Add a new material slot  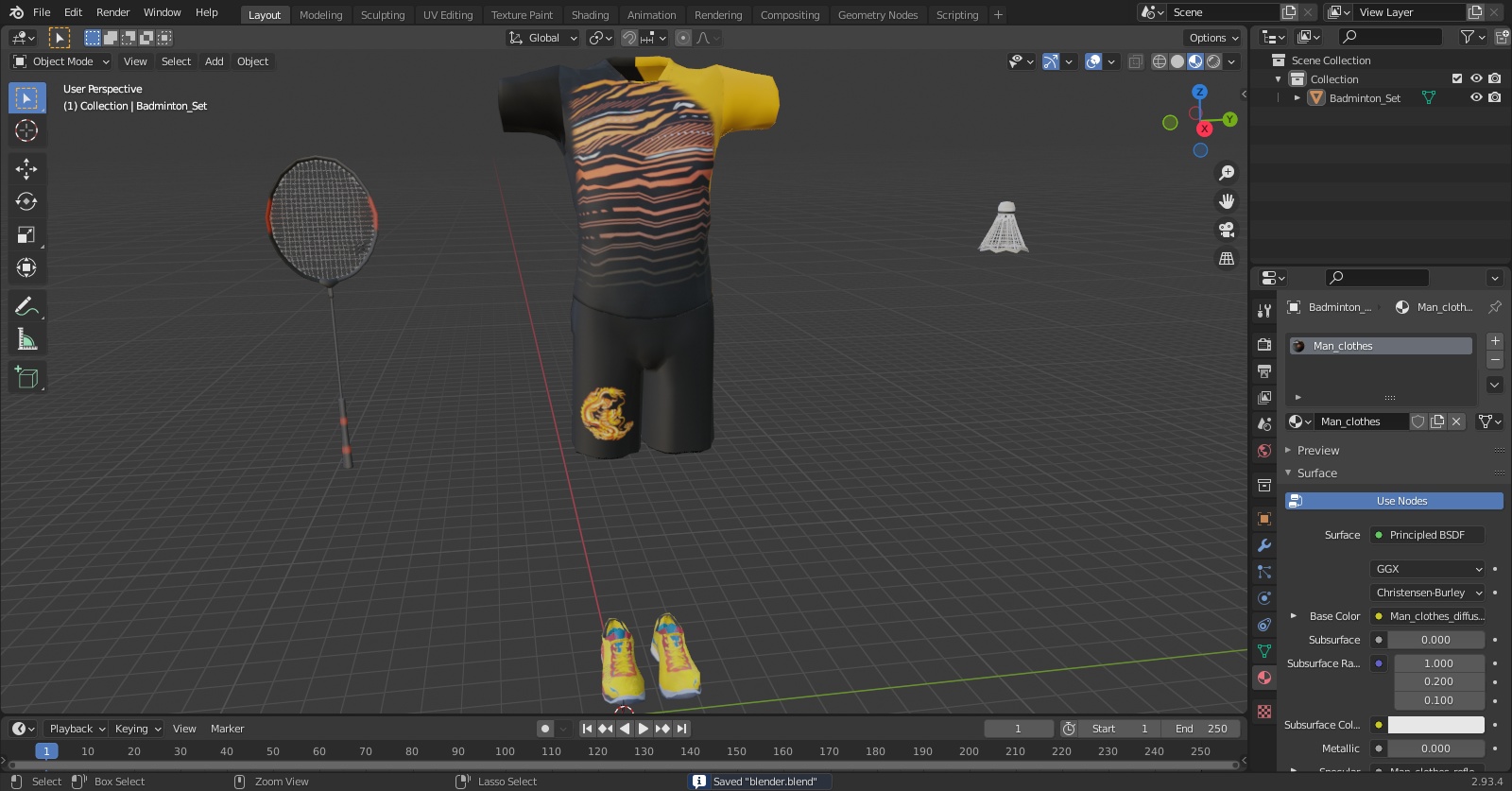(x=1495, y=341)
